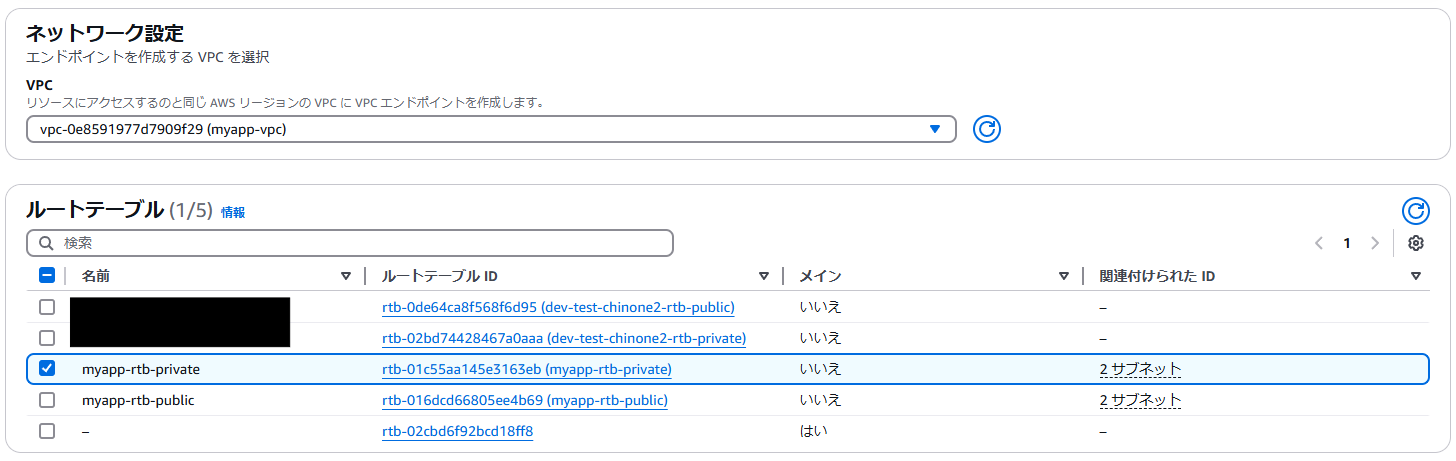Uncheck the myapp-rtb-private row checkbox
The width and height of the screenshot is (1456, 461).
[47, 369]
